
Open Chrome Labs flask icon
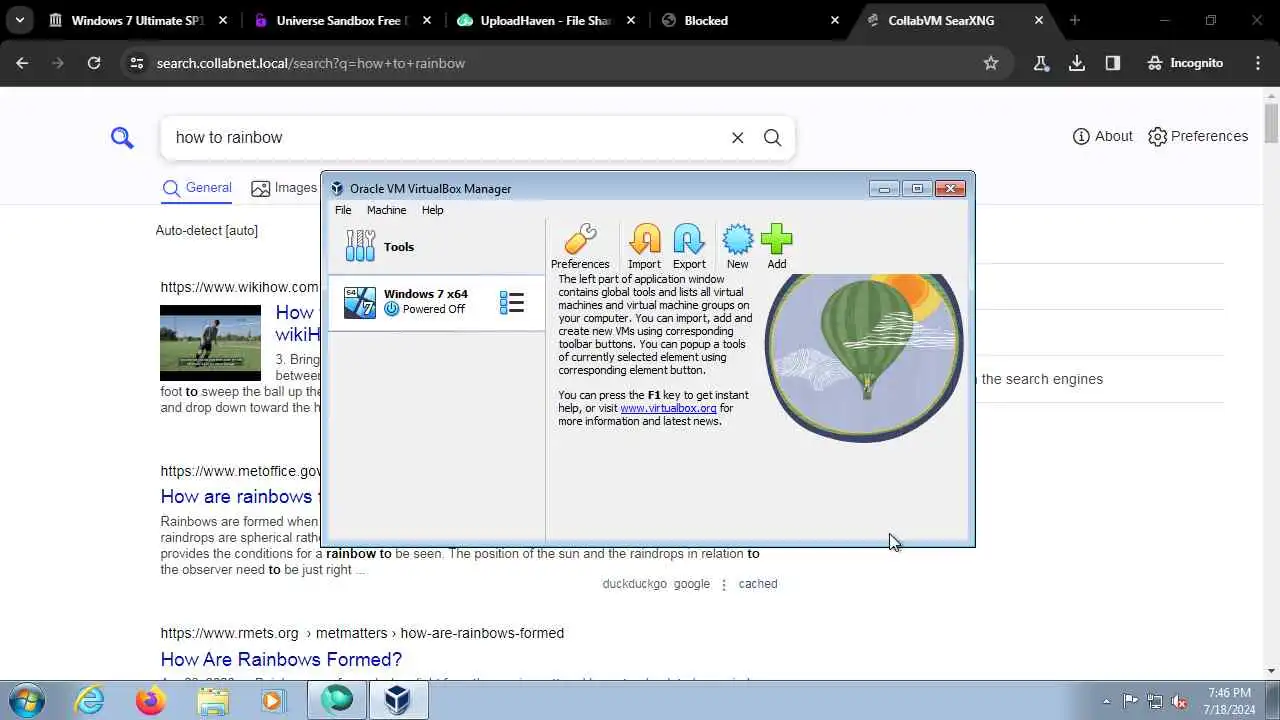1041,63
